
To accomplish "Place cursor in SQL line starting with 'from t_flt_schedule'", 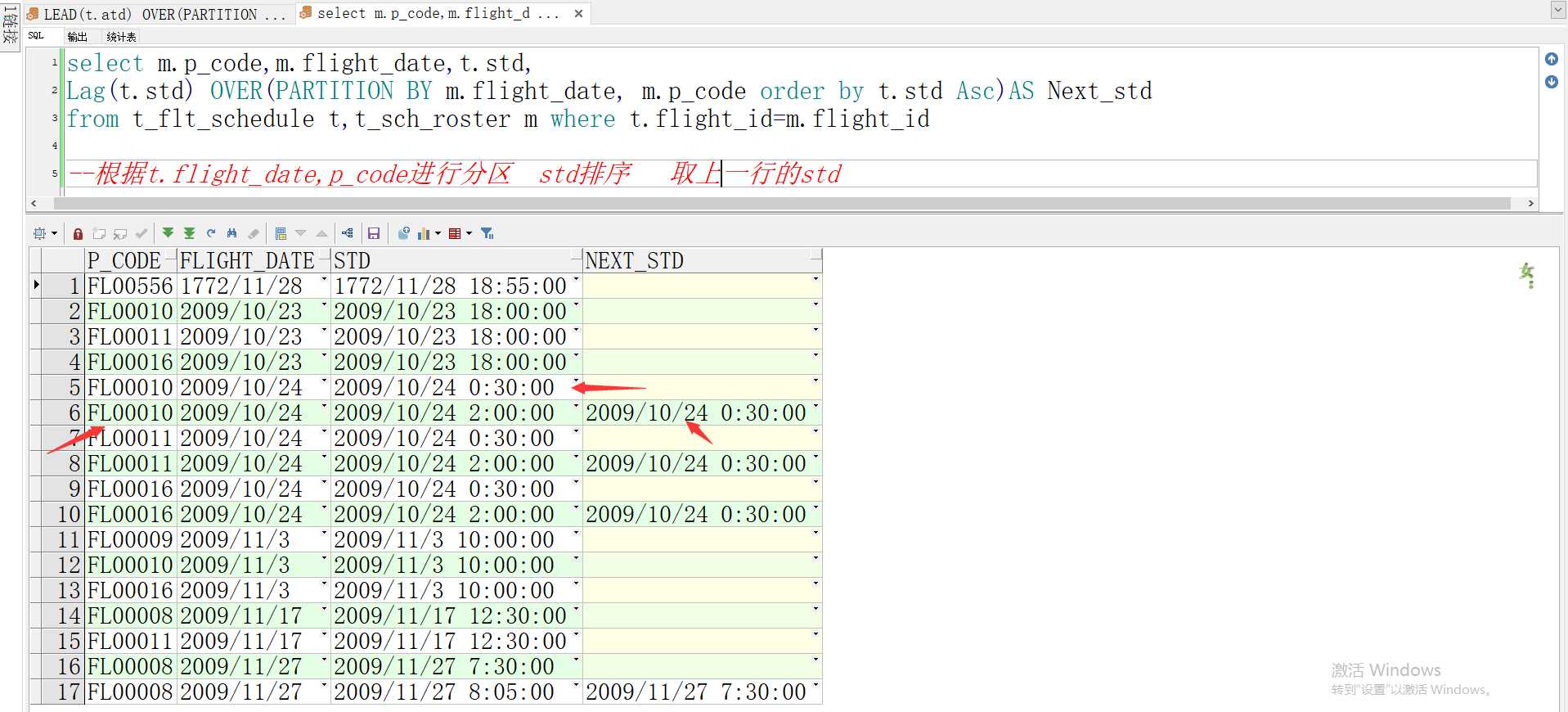I will click(x=497, y=119).
